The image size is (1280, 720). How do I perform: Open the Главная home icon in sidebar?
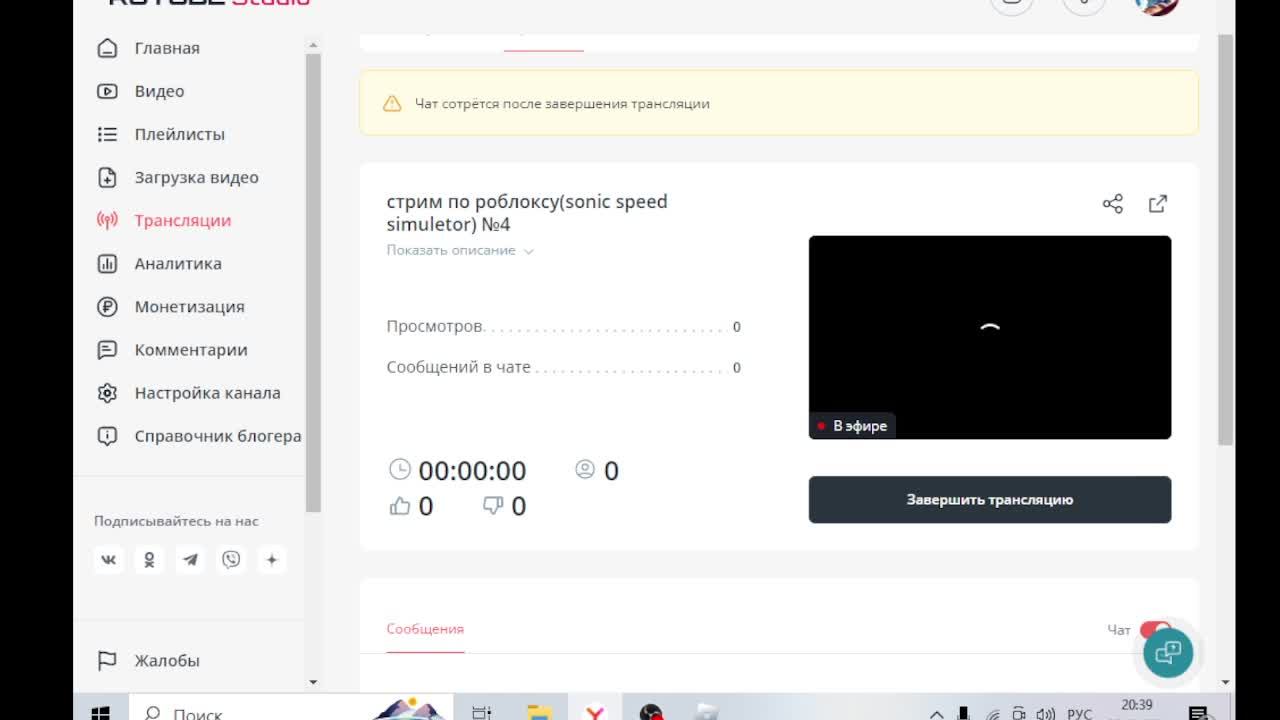pos(107,48)
